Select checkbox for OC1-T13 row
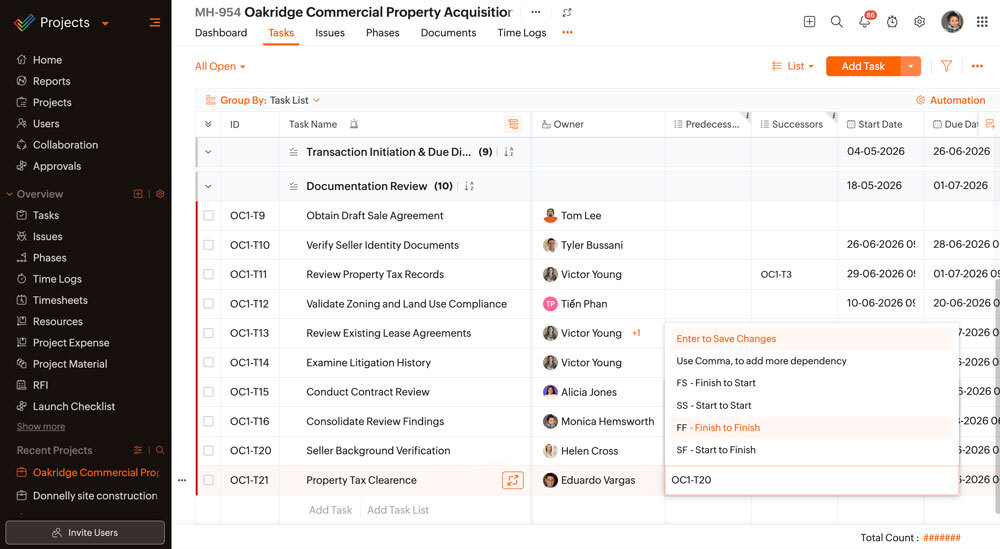This screenshot has height=549, width=1000. (x=209, y=333)
